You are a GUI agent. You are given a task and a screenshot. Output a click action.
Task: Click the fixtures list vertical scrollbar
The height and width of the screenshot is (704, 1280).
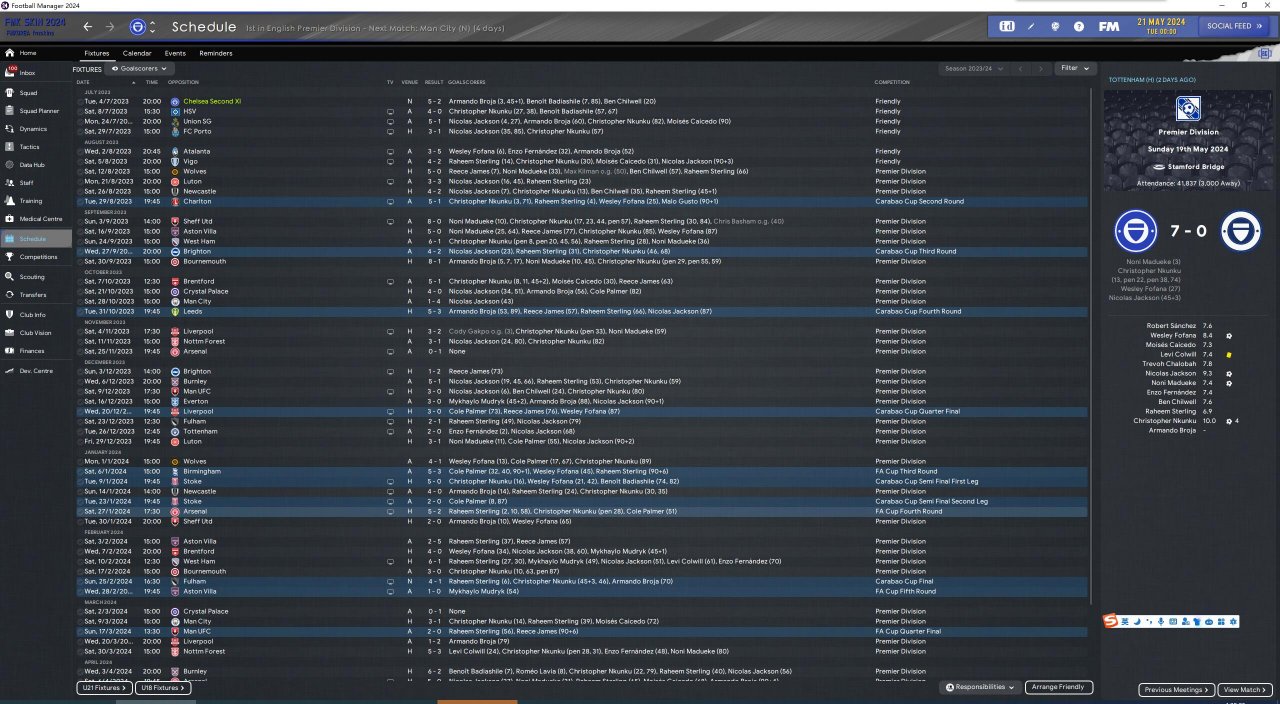1090,345
